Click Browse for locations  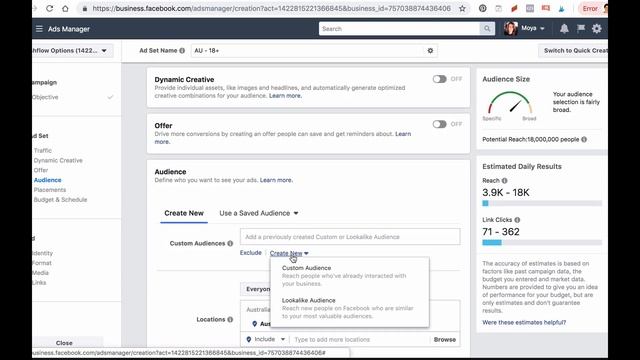tap(444, 340)
